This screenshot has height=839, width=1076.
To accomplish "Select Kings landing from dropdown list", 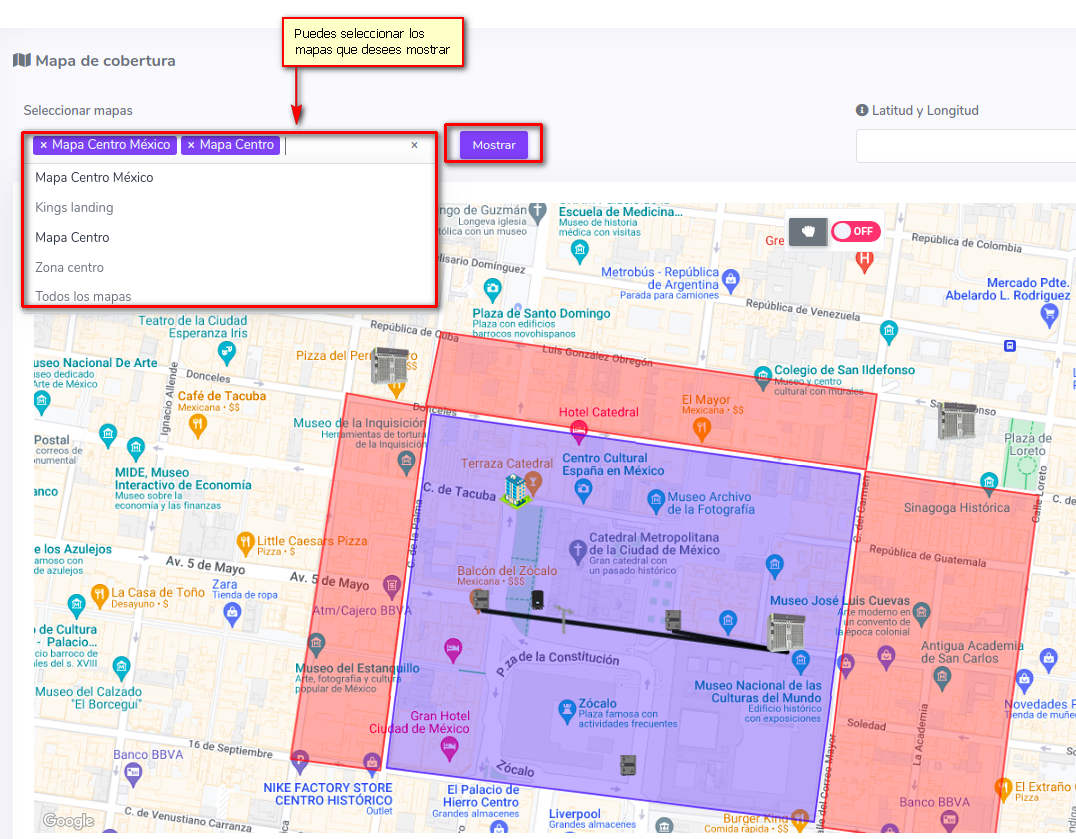I will click(74, 208).
